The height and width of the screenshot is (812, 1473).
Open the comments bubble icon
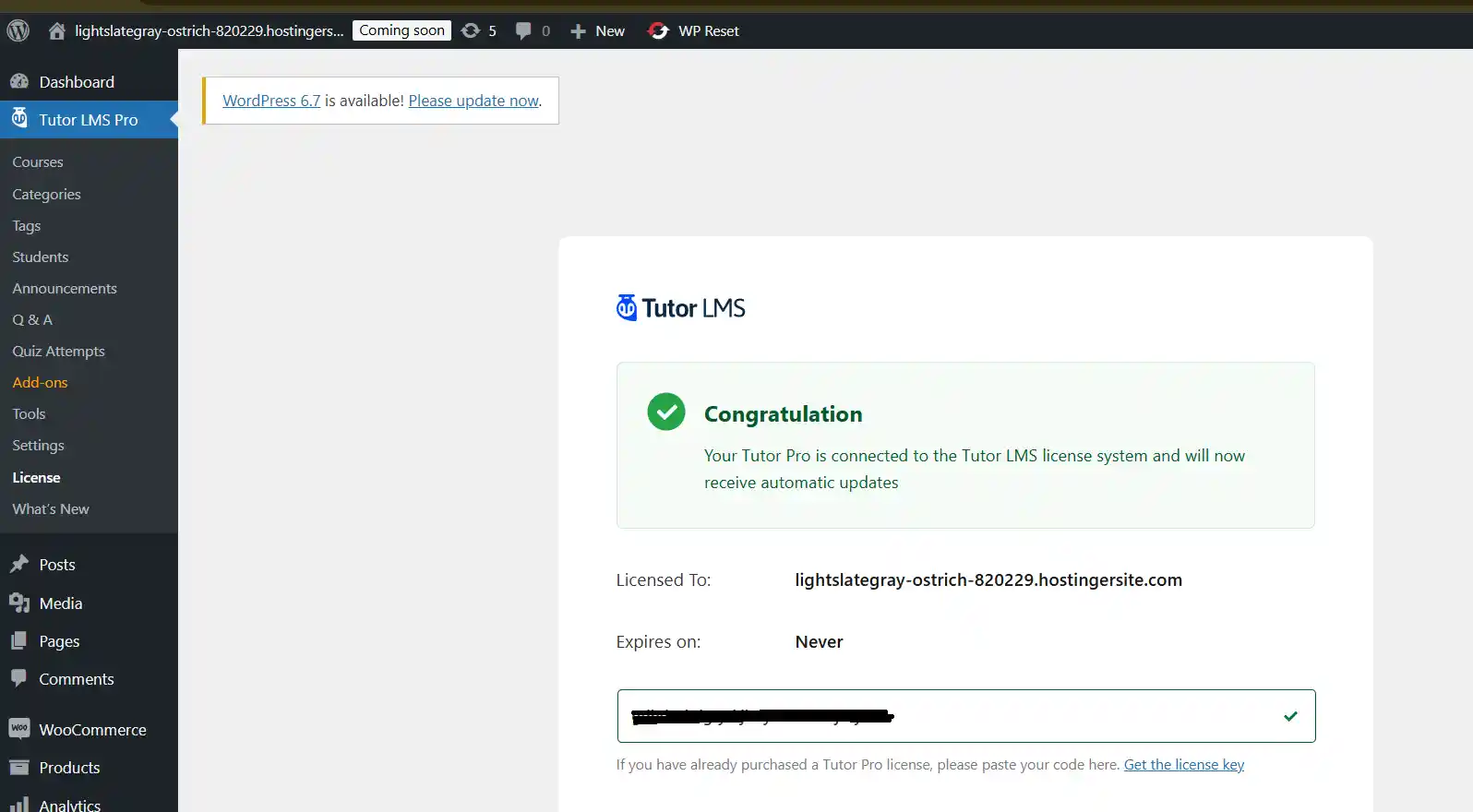tap(523, 30)
